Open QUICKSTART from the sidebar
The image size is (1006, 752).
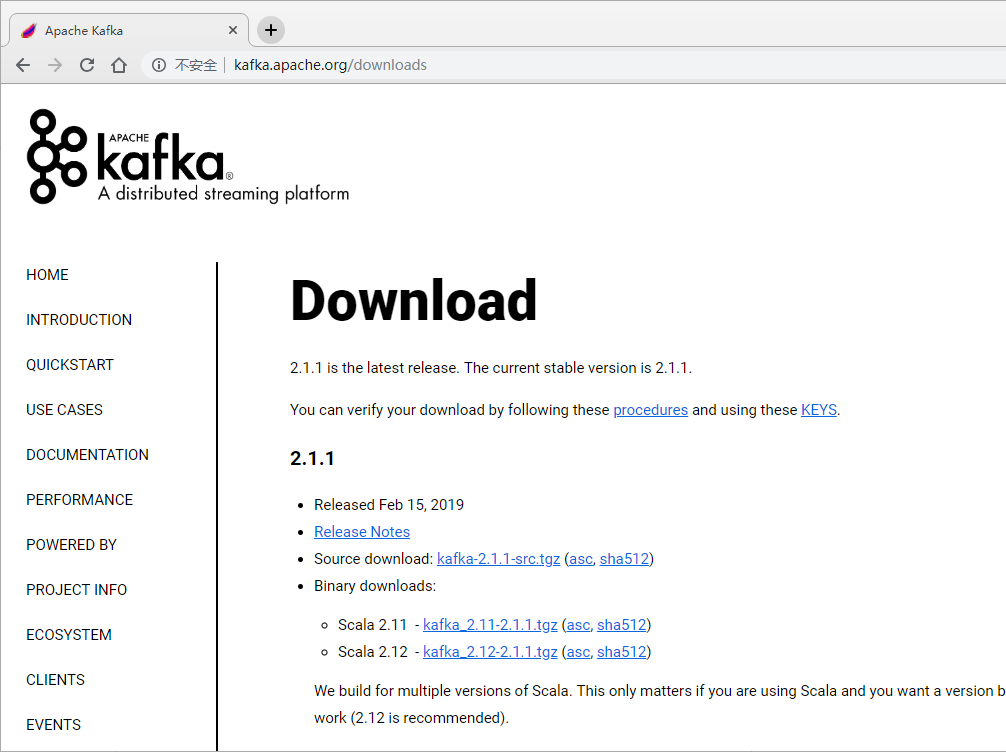coord(70,364)
